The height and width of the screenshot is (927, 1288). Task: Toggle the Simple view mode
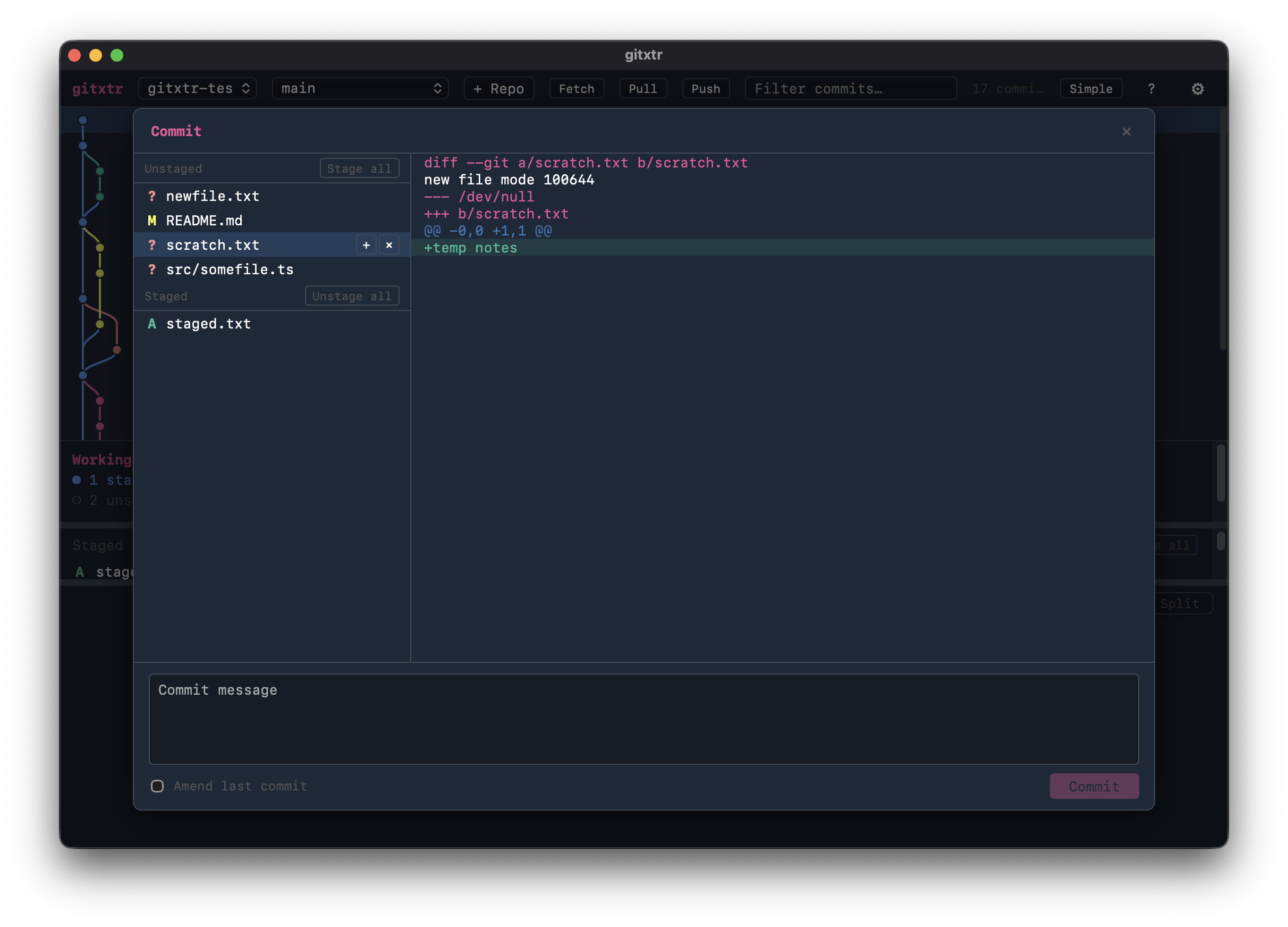(1091, 89)
